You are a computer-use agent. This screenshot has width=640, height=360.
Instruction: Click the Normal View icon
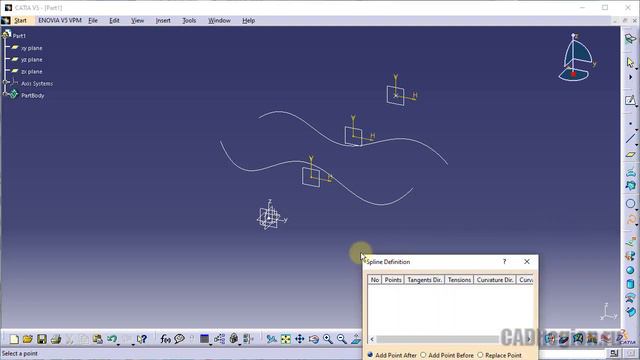pyautogui.click(x=356, y=339)
